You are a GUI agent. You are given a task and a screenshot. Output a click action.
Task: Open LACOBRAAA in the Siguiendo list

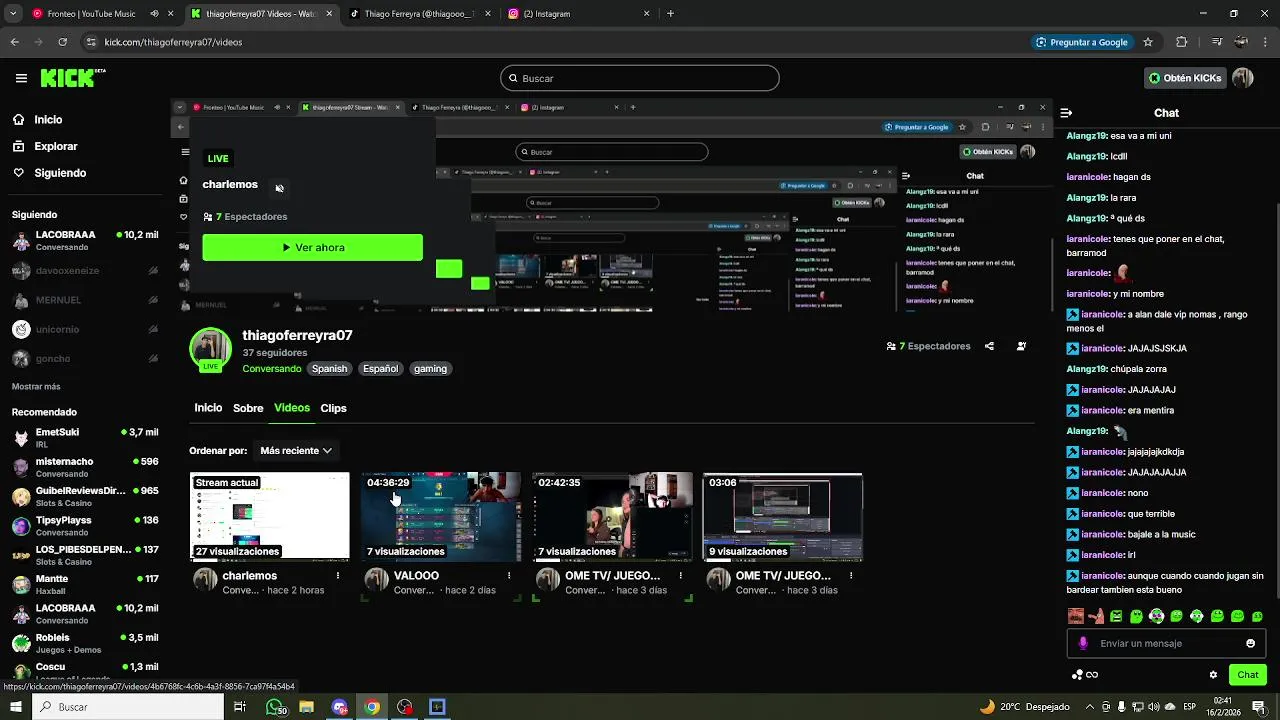point(85,241)
